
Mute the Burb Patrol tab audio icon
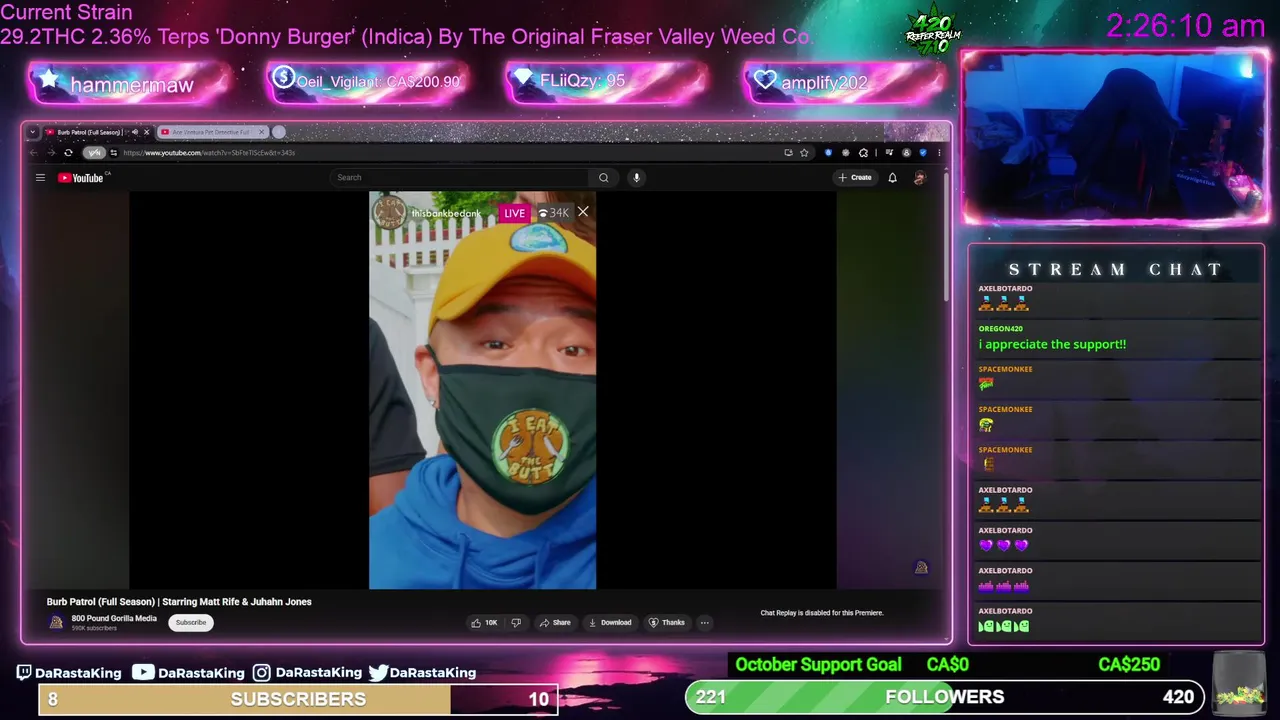click(134, 132)
